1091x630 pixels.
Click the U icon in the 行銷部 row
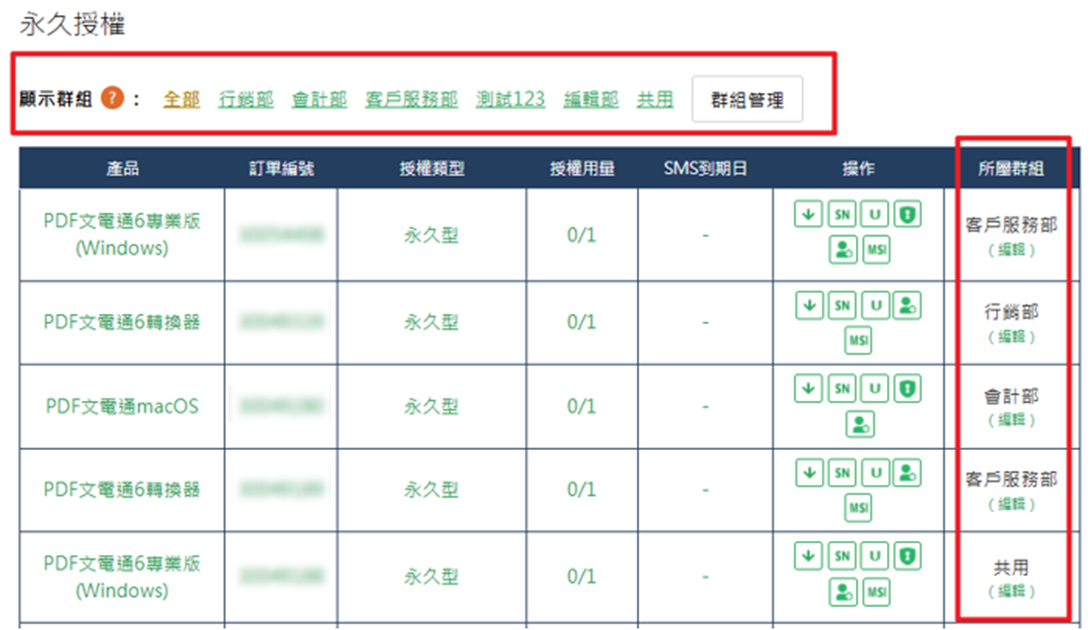pyautogui.click(x=876, y=305)
